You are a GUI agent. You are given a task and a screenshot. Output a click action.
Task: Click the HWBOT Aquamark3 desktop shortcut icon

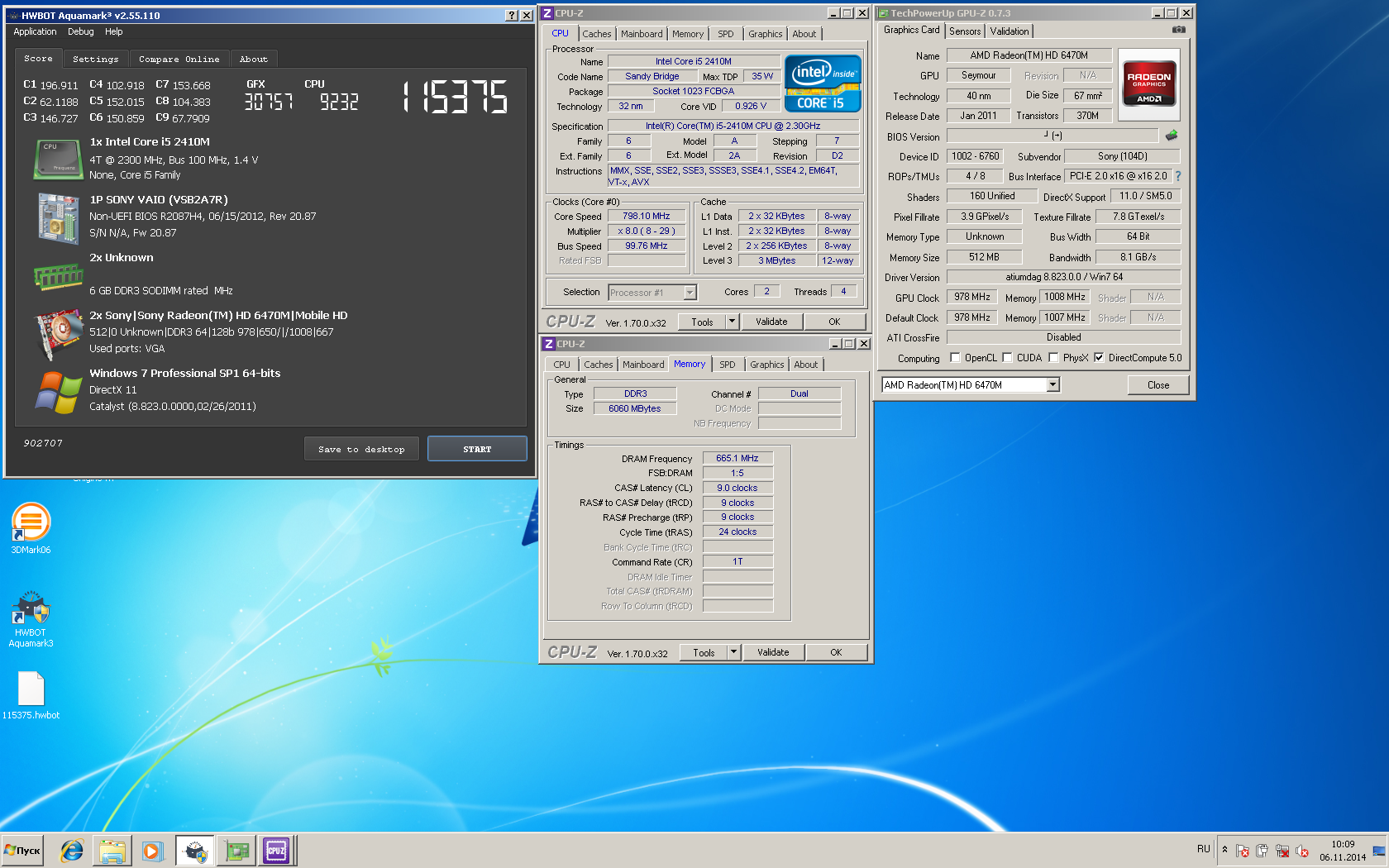pos(31,609)
